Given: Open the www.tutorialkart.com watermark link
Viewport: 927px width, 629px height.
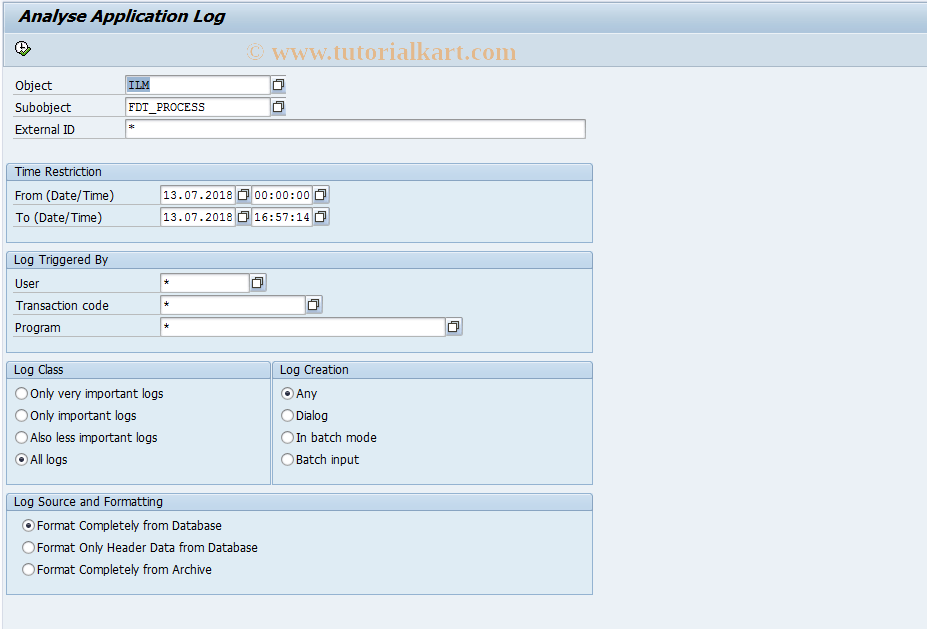Looking at the screenshot, I should point(383,50).
